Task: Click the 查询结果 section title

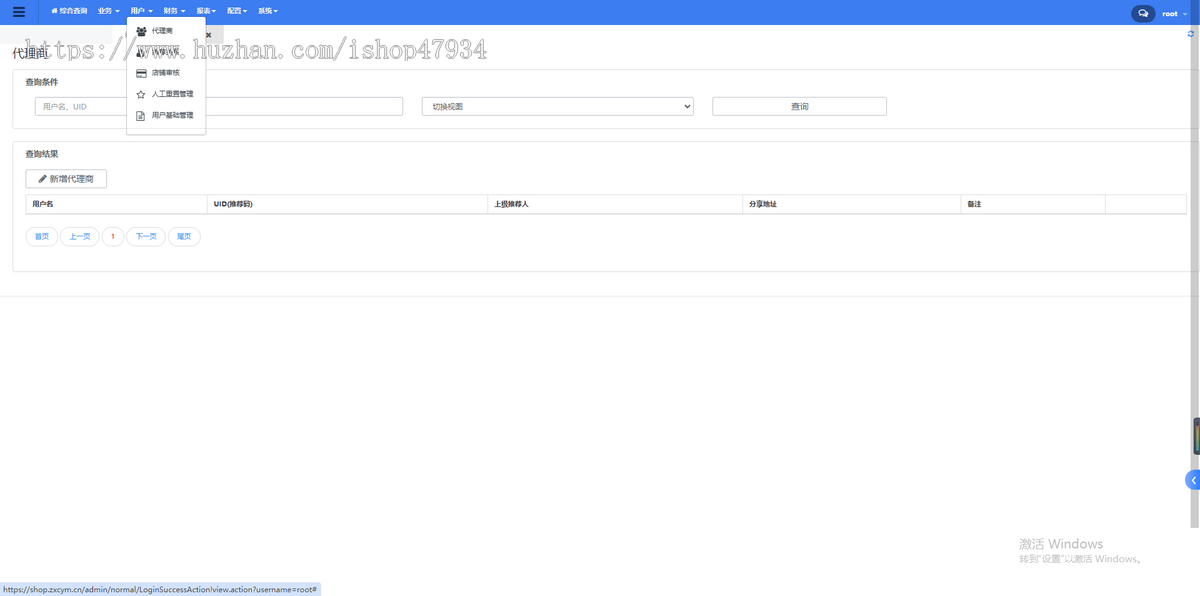Action: (42, 154)
